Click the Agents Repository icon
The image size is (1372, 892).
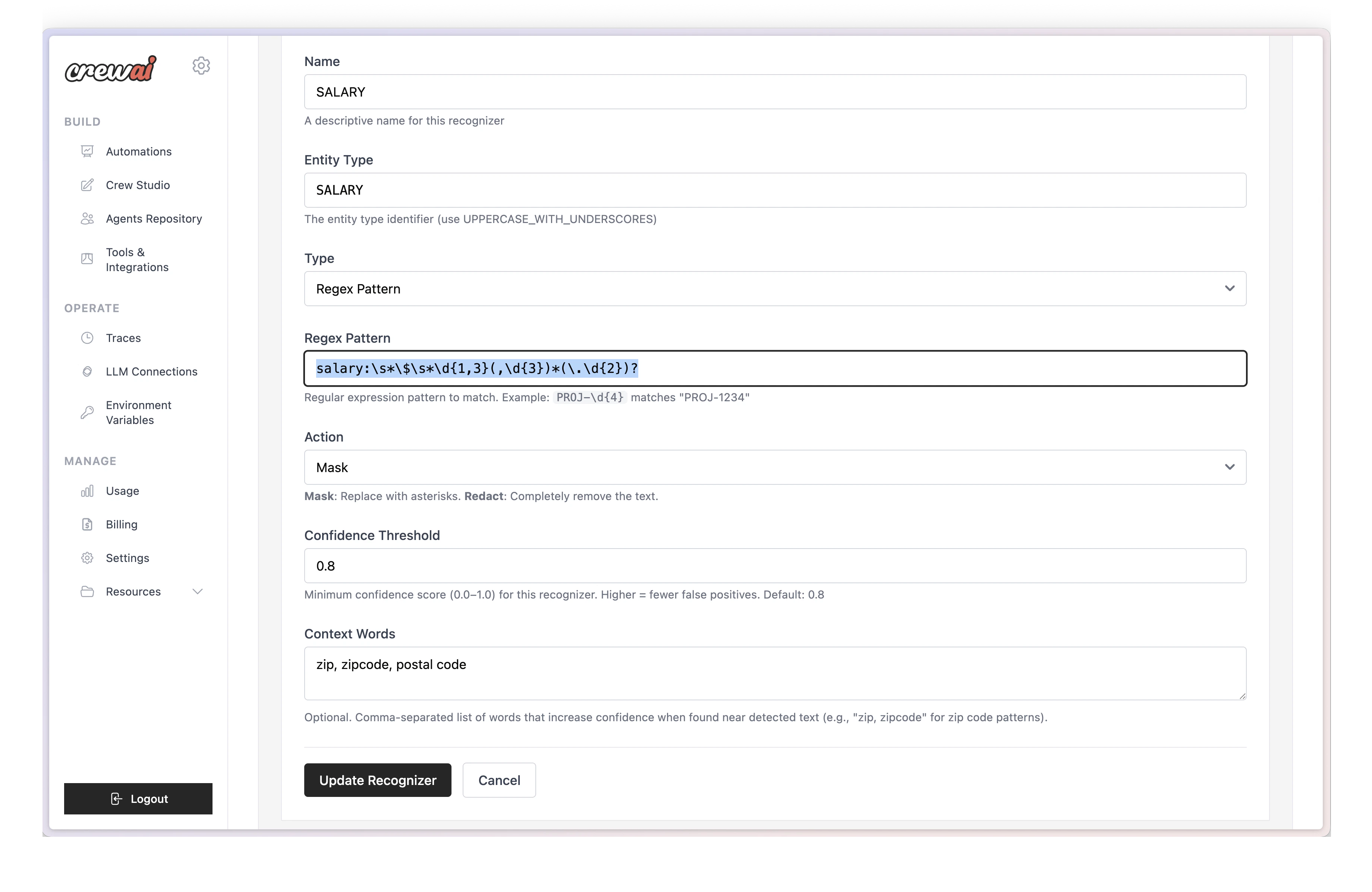point(87,219)
